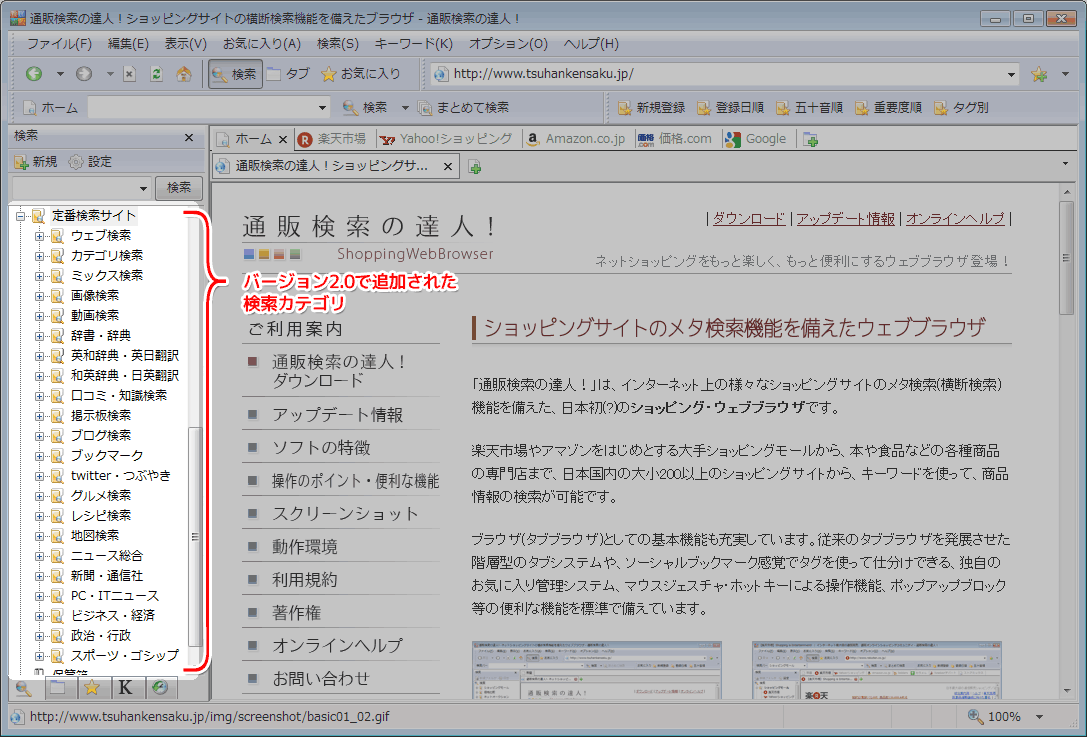Open the address bar URL history dropdown
Image resolution: width=1087 pixels, height=737 pixels.
coord(1011,74)
